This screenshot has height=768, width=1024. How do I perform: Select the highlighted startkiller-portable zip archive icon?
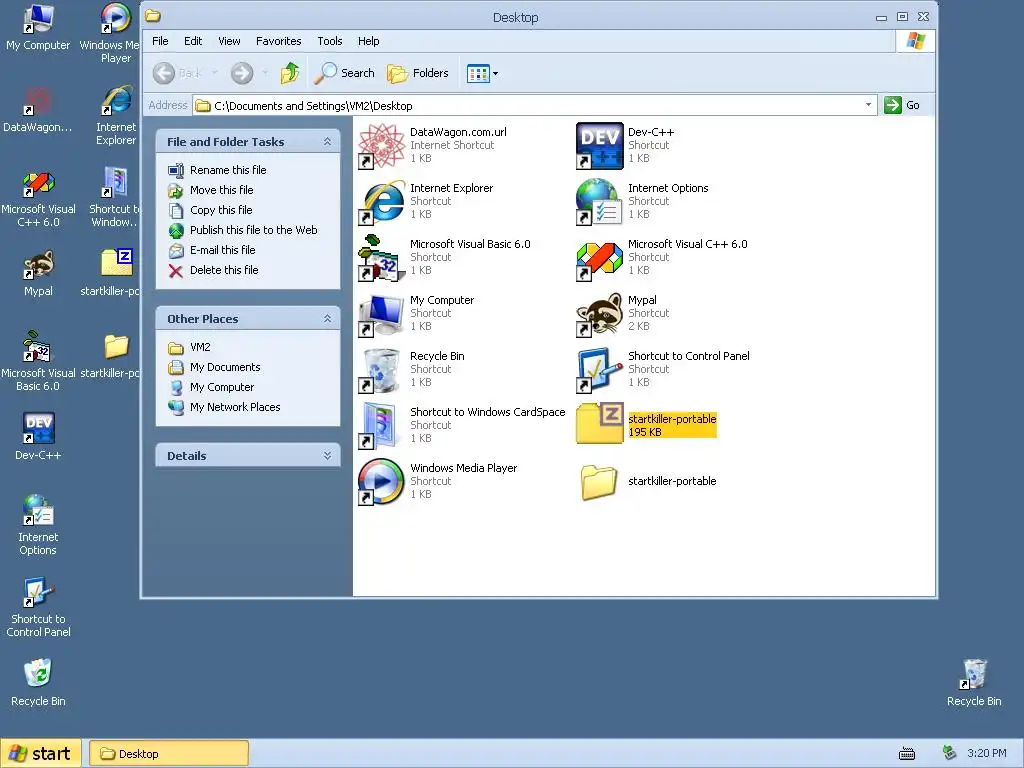pos(600,424)
